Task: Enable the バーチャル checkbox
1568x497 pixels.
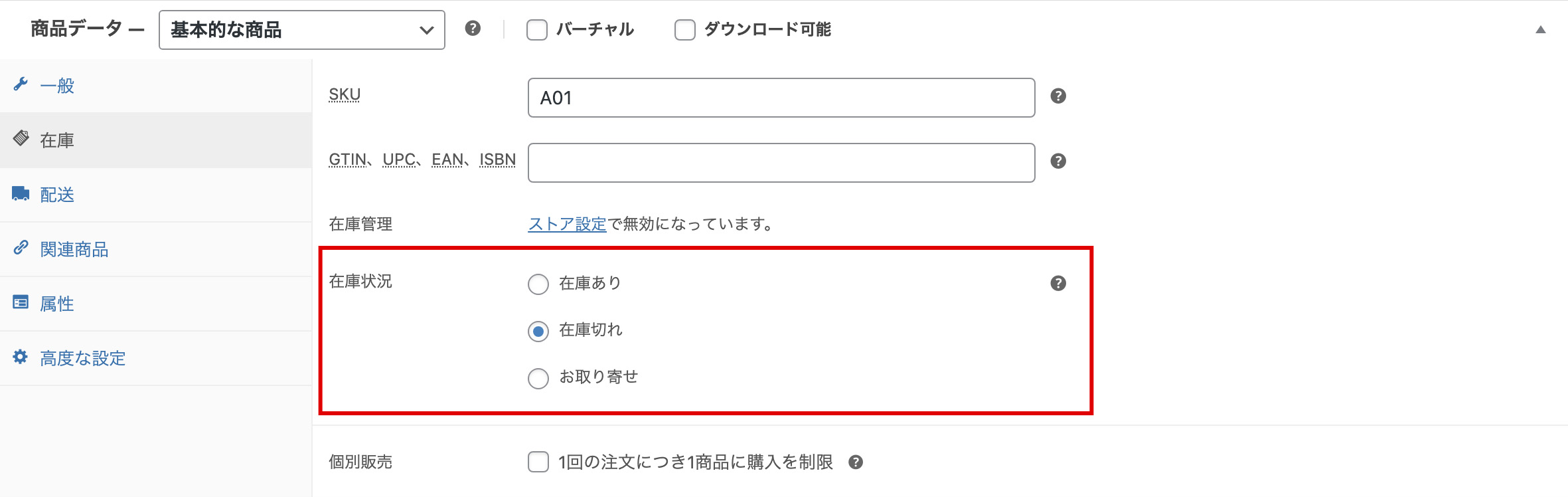Action: [x=537, y=30]
